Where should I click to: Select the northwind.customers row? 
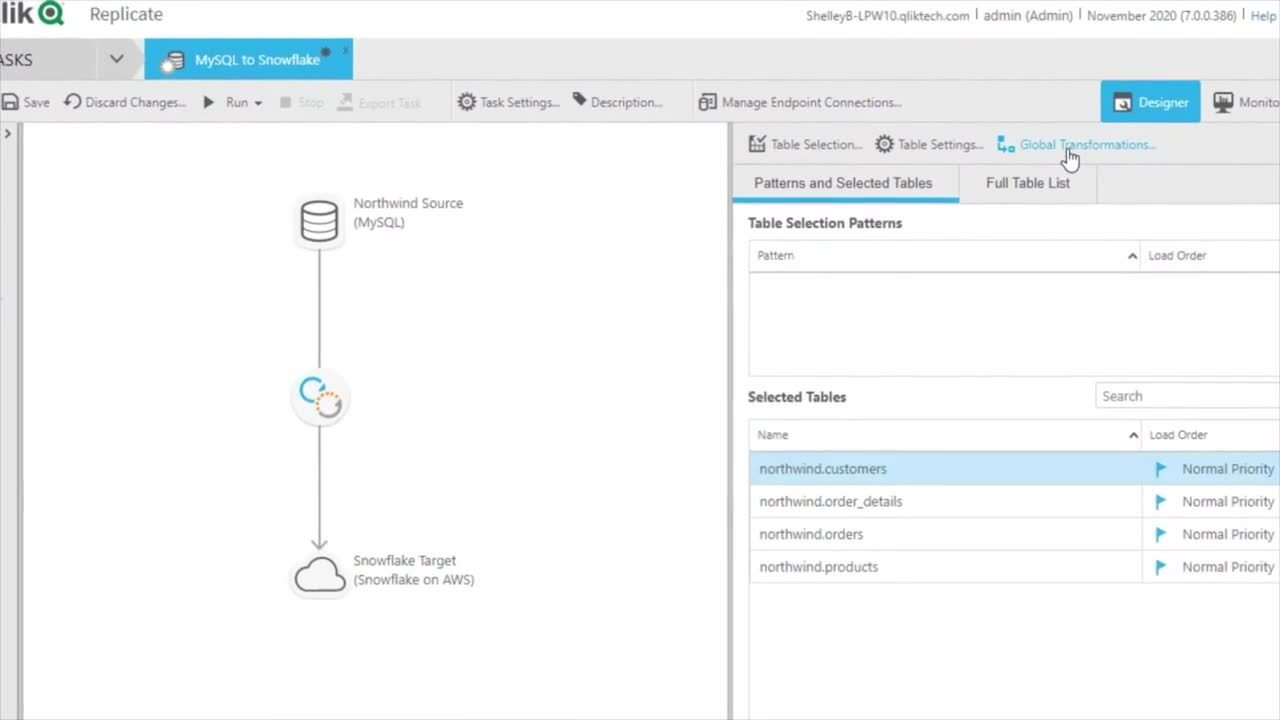point(1014,468)
